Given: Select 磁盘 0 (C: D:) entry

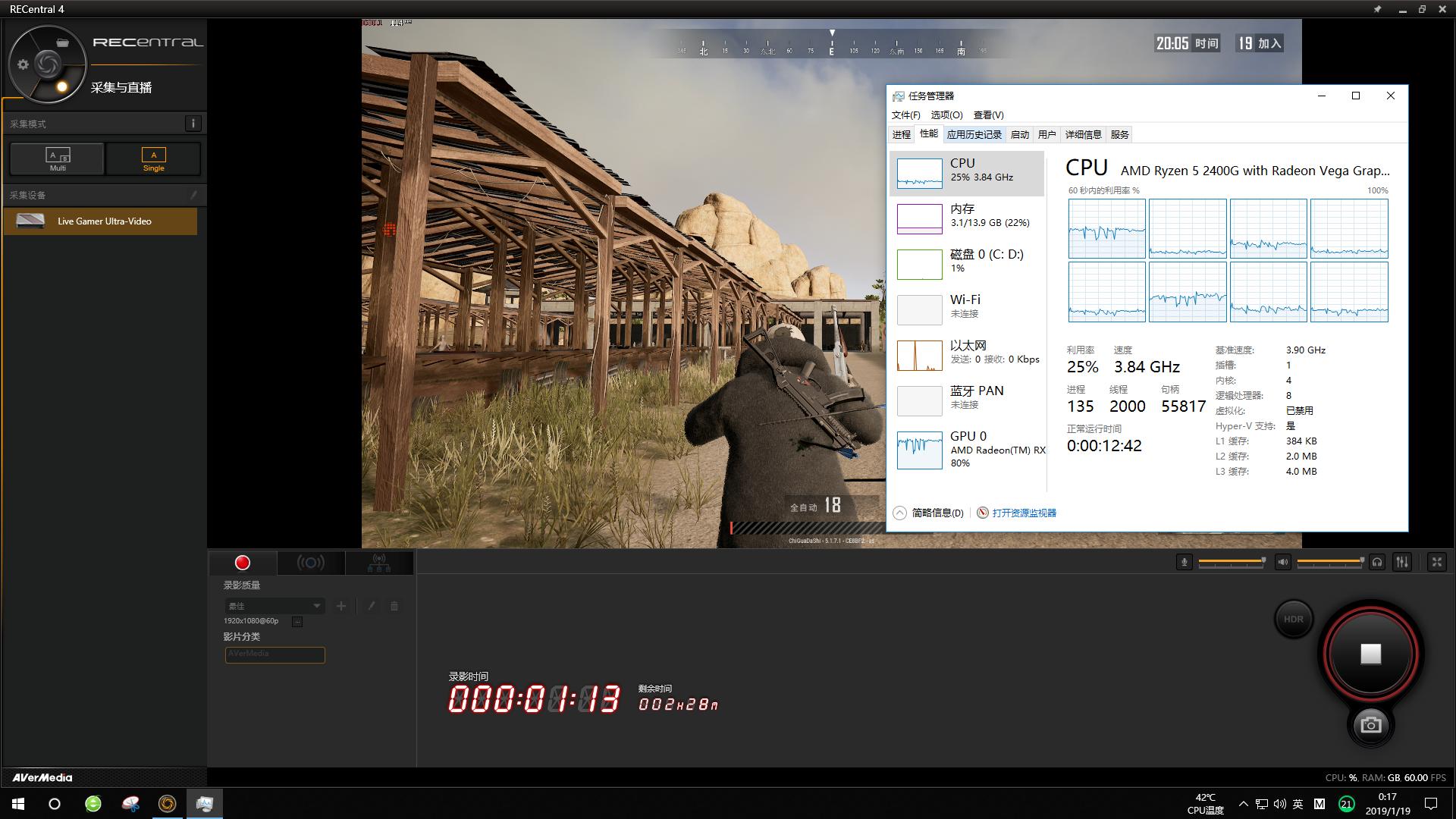Looking at the screenshot, I should click(x=967, y=264).
